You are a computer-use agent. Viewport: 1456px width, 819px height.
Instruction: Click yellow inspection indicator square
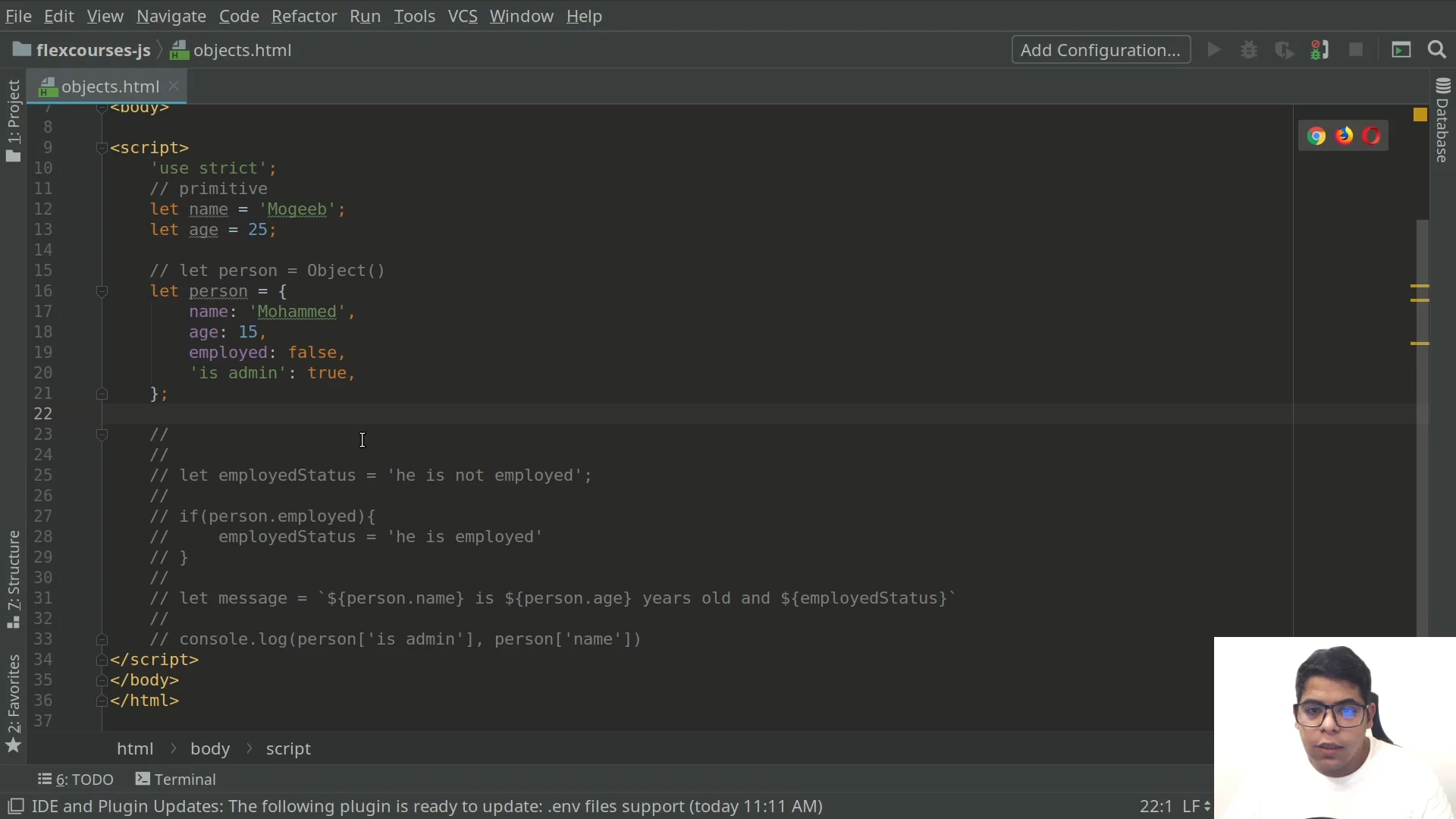tap(1420, 115)
